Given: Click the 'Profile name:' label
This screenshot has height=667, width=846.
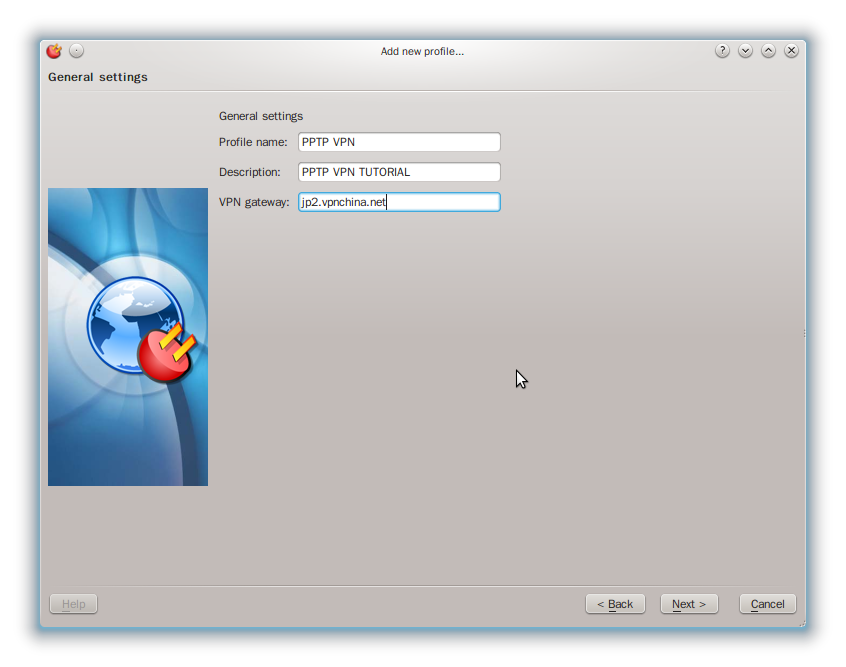Looking at the screenshot, I should [x=253, y=142].
